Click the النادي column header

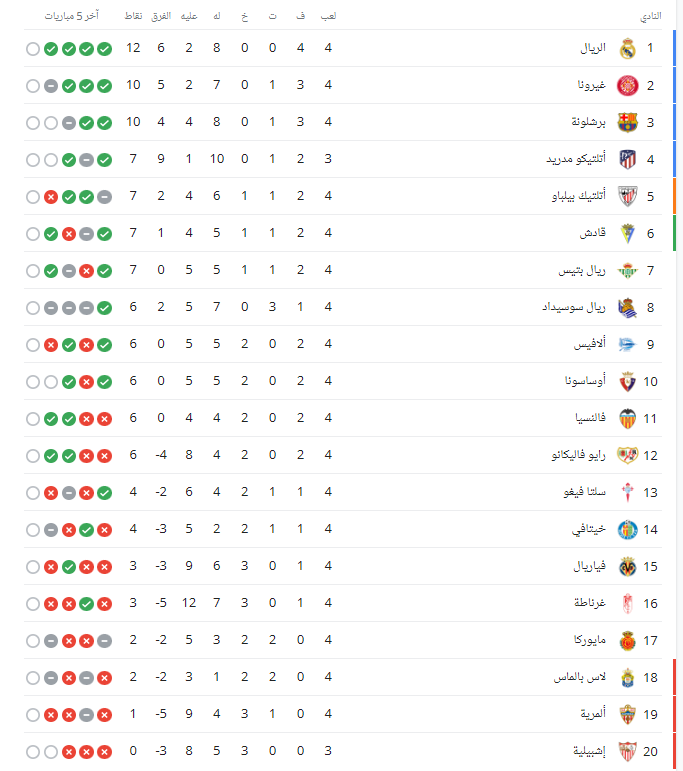pyautogui.click(x=651, y=16)
